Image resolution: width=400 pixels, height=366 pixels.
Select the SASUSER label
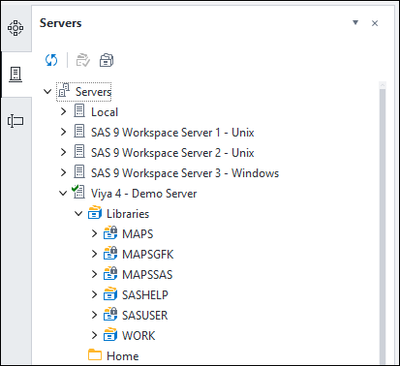pyautogui.click(x=145, y=315)
